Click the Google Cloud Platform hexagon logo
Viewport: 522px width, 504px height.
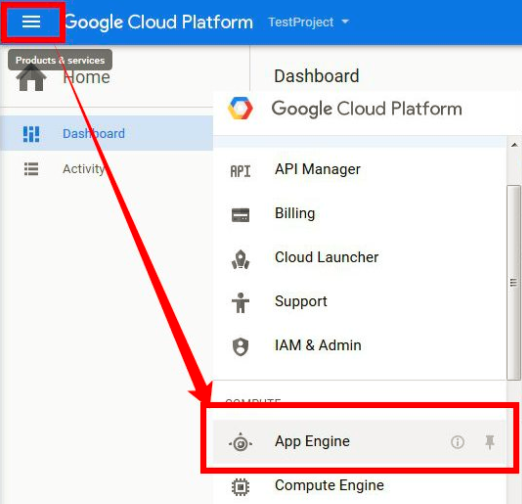[240, 108]
